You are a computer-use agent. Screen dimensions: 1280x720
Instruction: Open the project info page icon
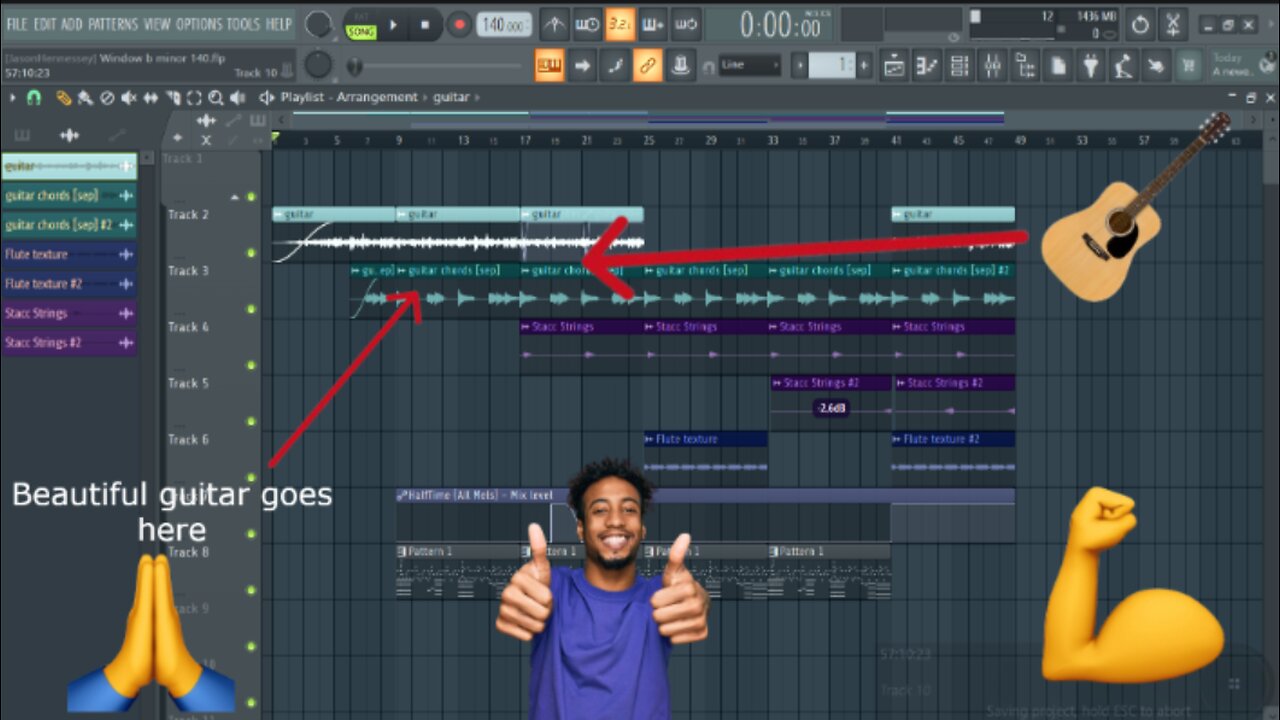coord(1058,67)
